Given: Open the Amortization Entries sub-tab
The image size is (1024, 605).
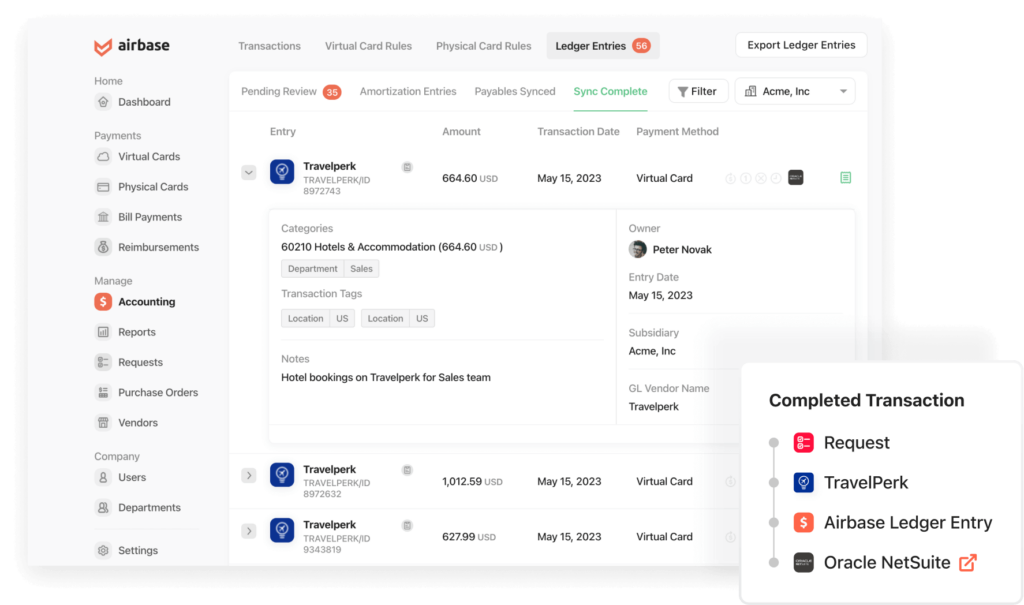Looking at the screenshot, I should 408,91.
